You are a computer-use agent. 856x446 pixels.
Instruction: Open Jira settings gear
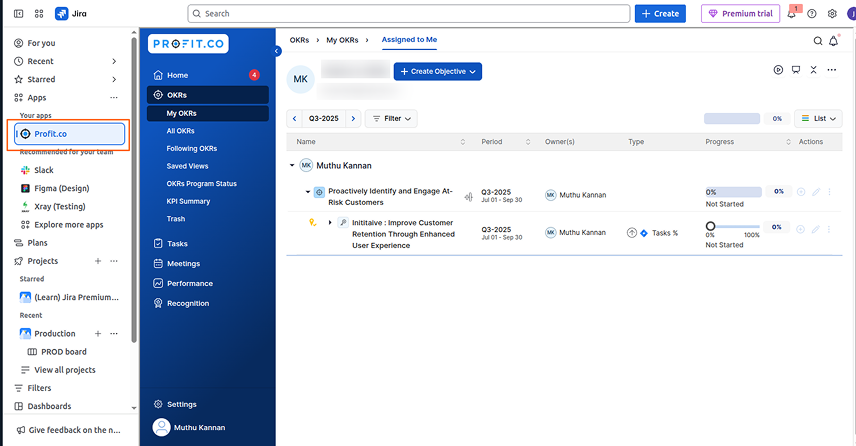[x=832, y=14]
